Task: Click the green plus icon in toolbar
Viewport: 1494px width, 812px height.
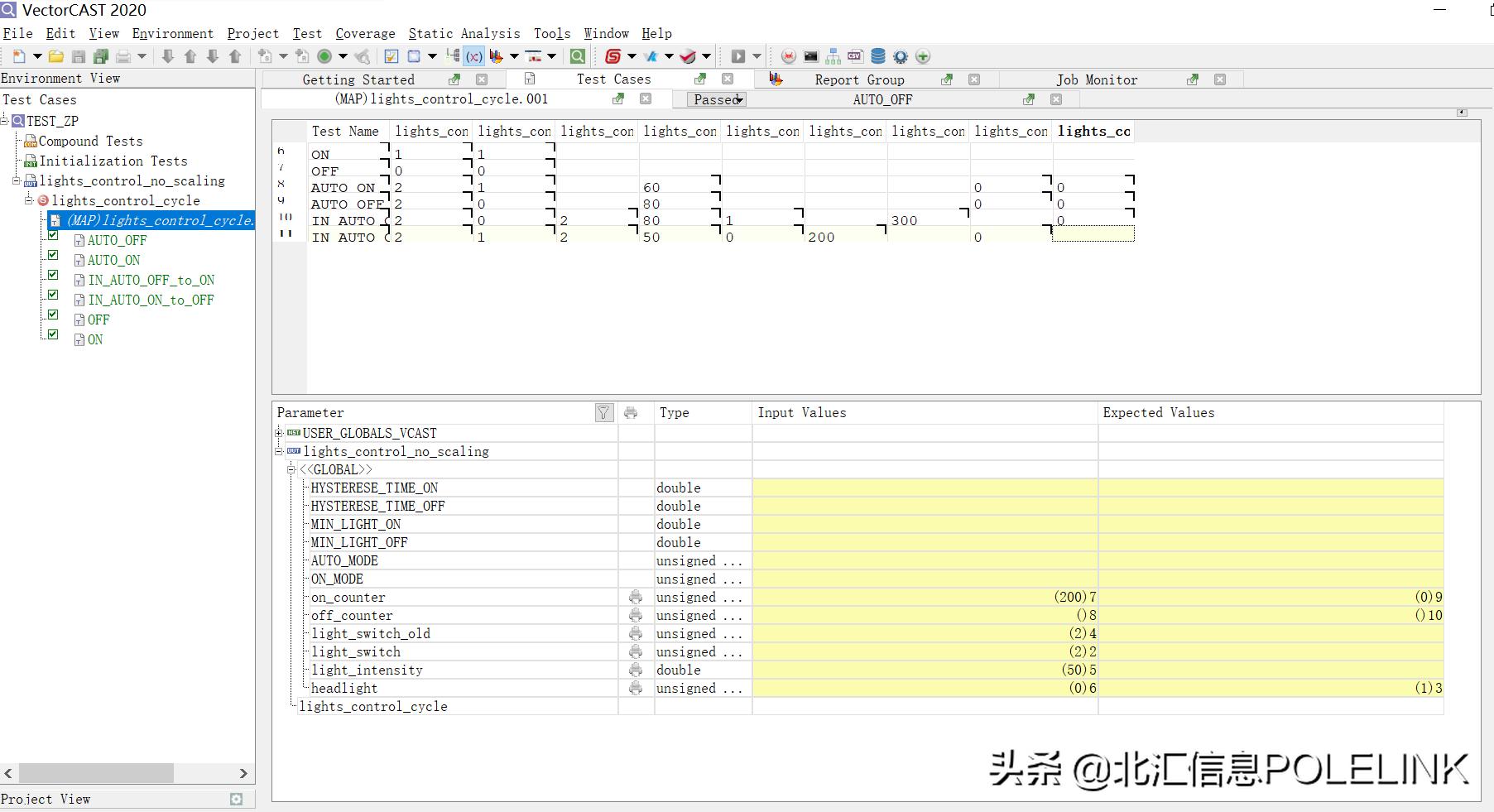Action: tap(923, 56)
